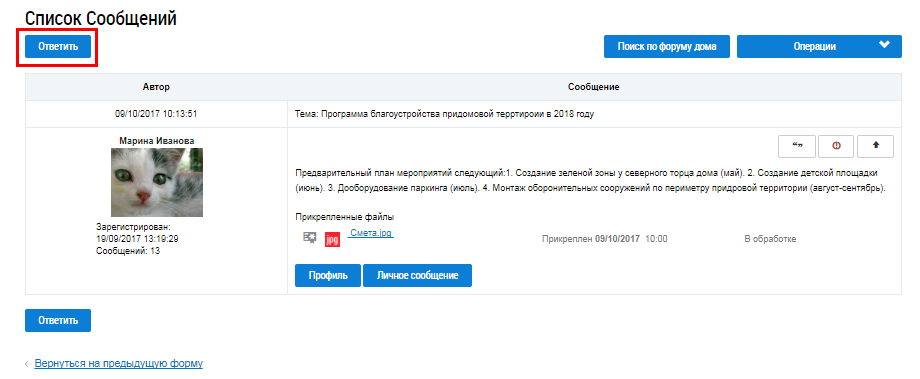Image resolution: width=920 pixels, height=379 pixels.
Task: Expand the Операции dropdown menu
Action: (819, 46)
